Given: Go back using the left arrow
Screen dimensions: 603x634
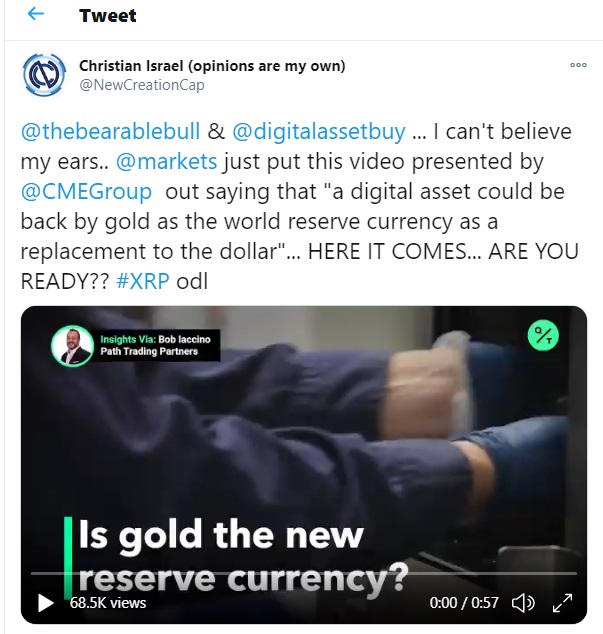Looking at the screenshot, I should pyautogui.click(x=36, y=14).
